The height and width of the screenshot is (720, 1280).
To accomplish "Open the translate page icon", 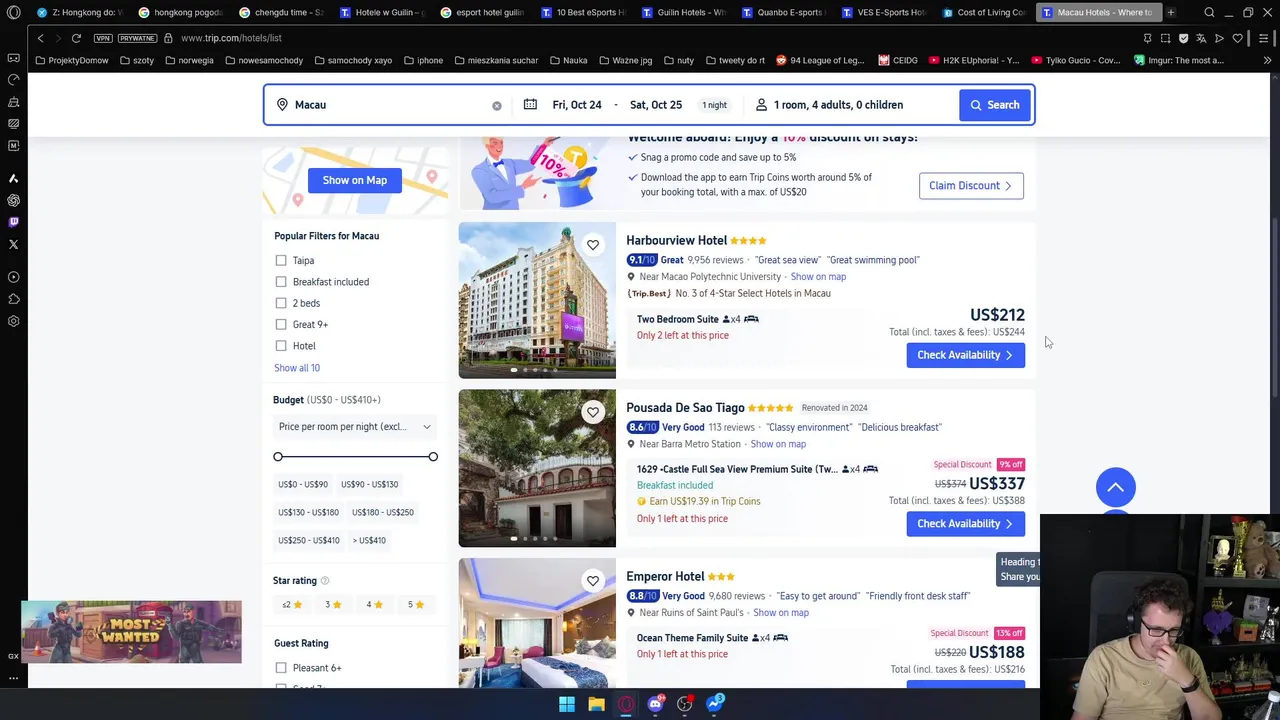I will click(x=1201, y=38).
